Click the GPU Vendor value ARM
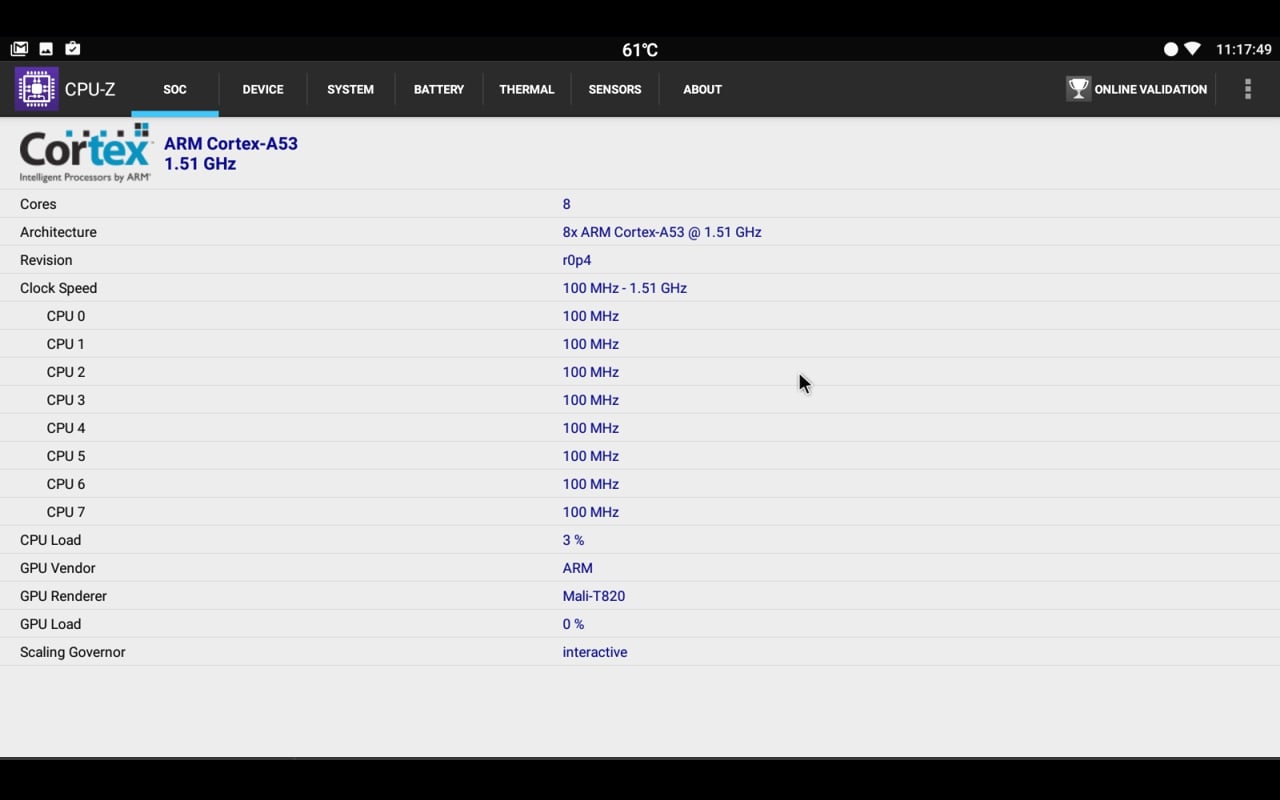The image size is (1280, 800). (x=578, y=568)
